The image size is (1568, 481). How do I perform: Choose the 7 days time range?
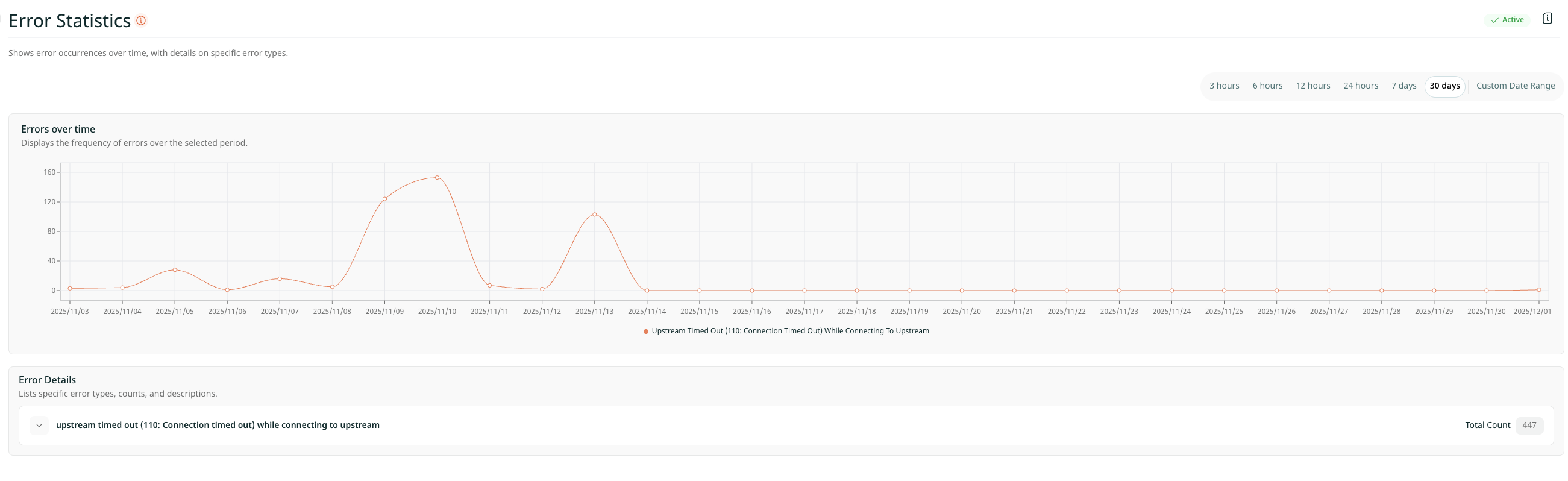pyautogui.click(x=1403, y=86)
